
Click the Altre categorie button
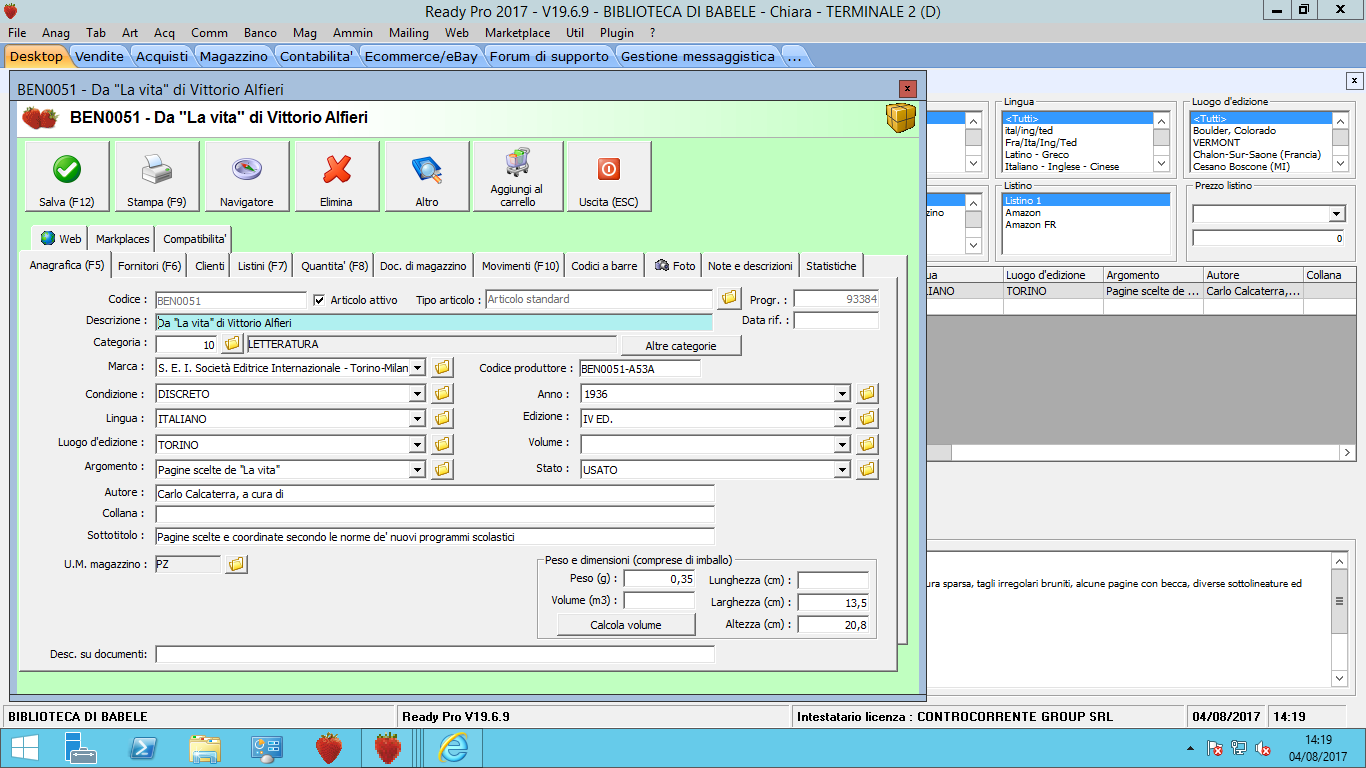click(x=681, y=345)
